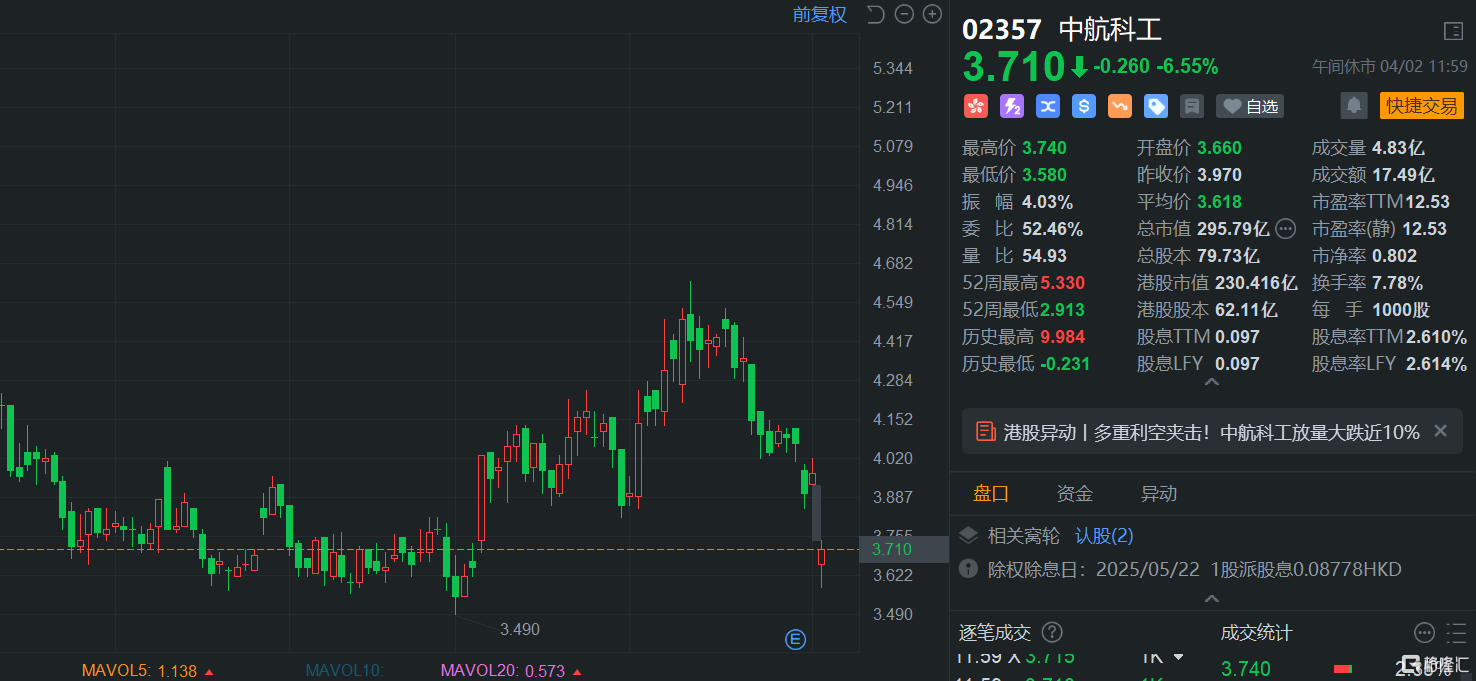This screenshot has width=1476, height=681.
Task: Click the E event marker on chart
Action: (x=796, y=640)
